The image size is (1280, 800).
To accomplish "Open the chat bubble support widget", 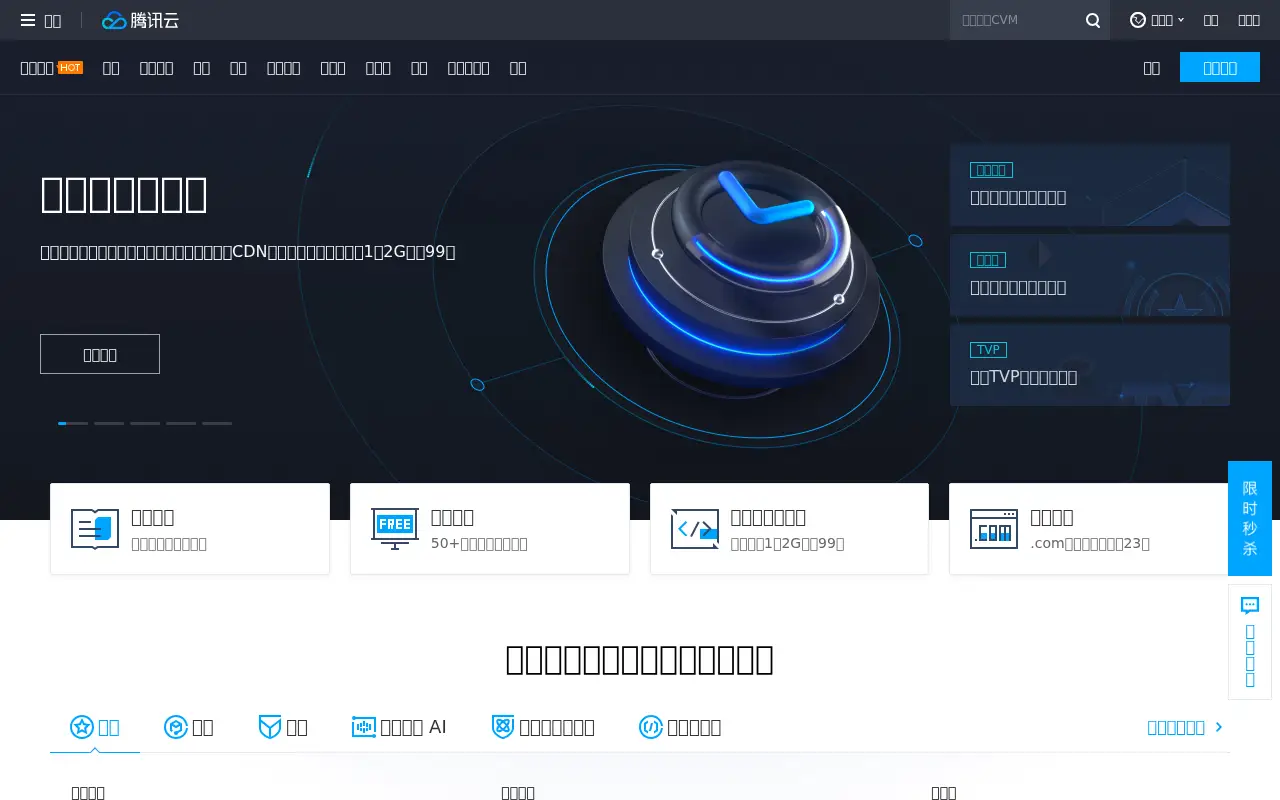I will pos(1249,642).
